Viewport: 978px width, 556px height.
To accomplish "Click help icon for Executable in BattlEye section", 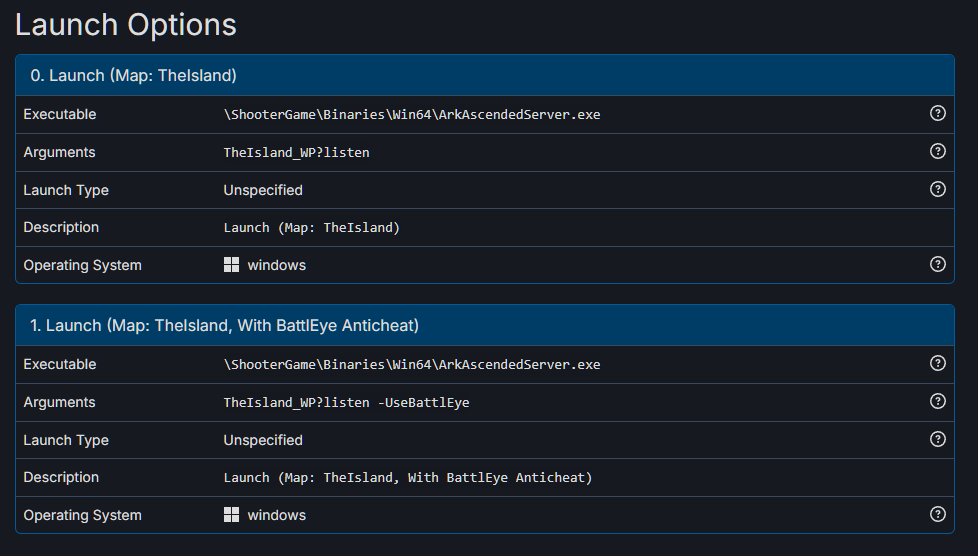I will 937,363.
